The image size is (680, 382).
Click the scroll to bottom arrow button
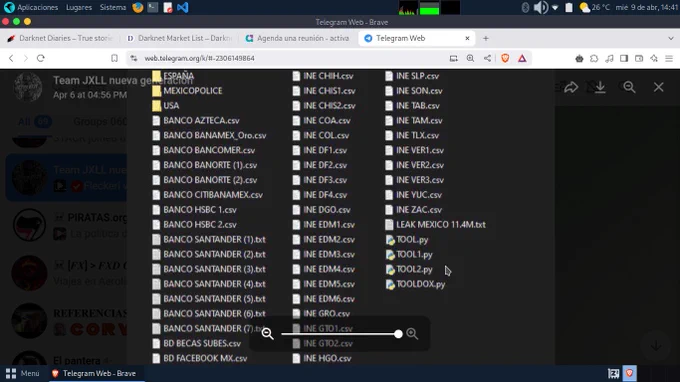656,346
